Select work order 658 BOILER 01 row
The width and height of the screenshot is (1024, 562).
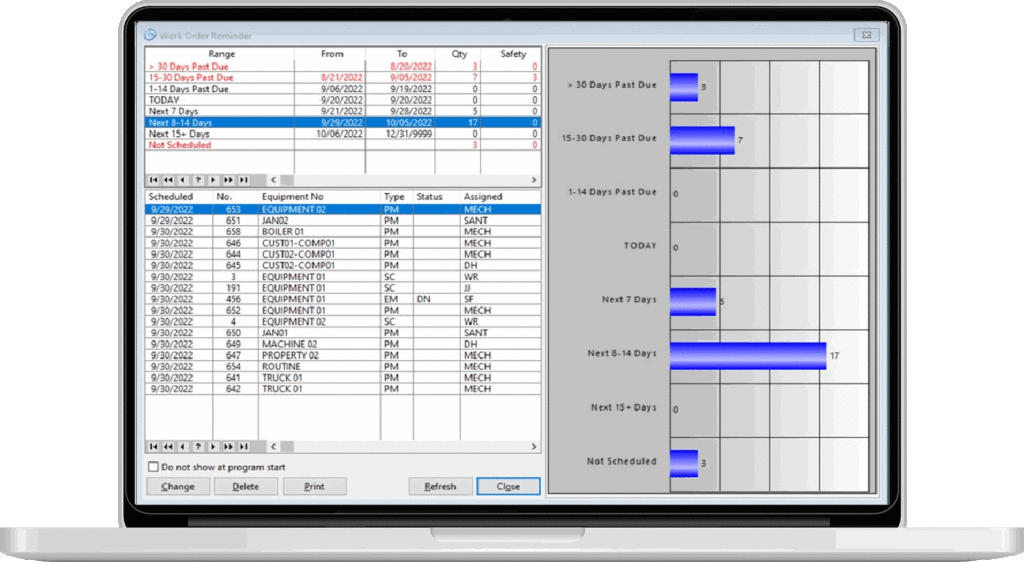point(343,232)
